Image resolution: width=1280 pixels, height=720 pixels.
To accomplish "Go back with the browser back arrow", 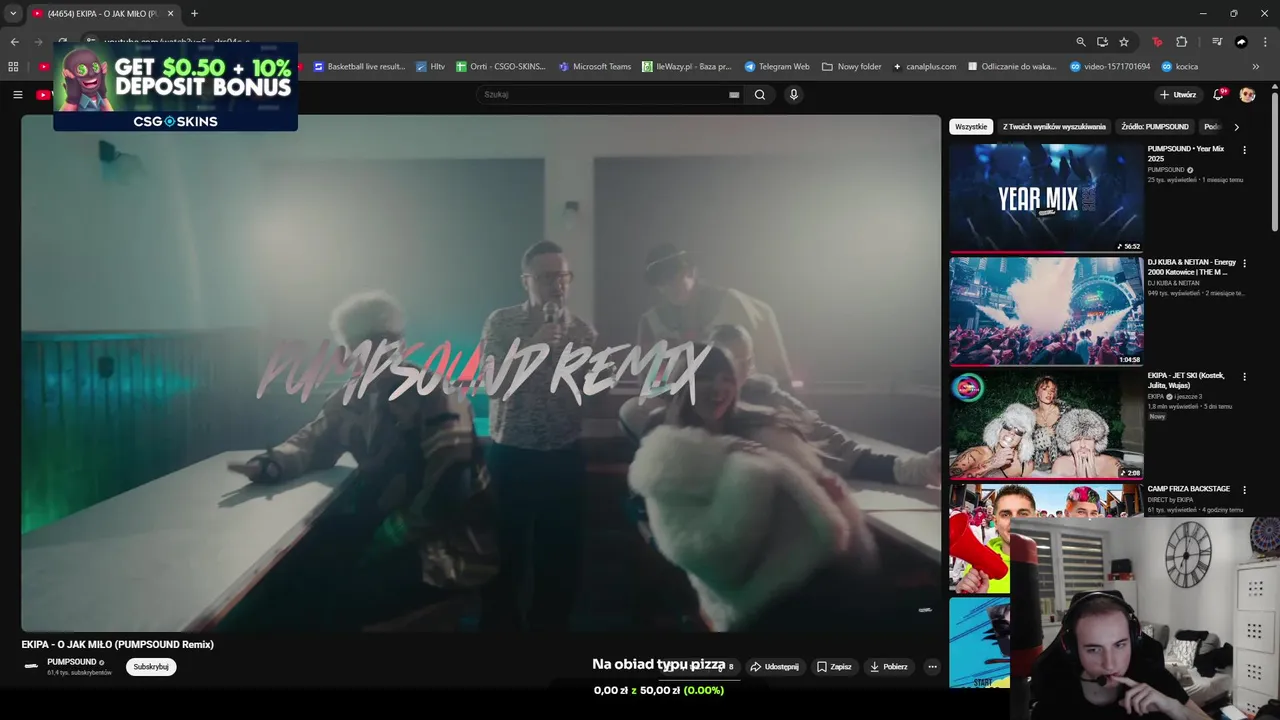I will (x=14, y=42).
